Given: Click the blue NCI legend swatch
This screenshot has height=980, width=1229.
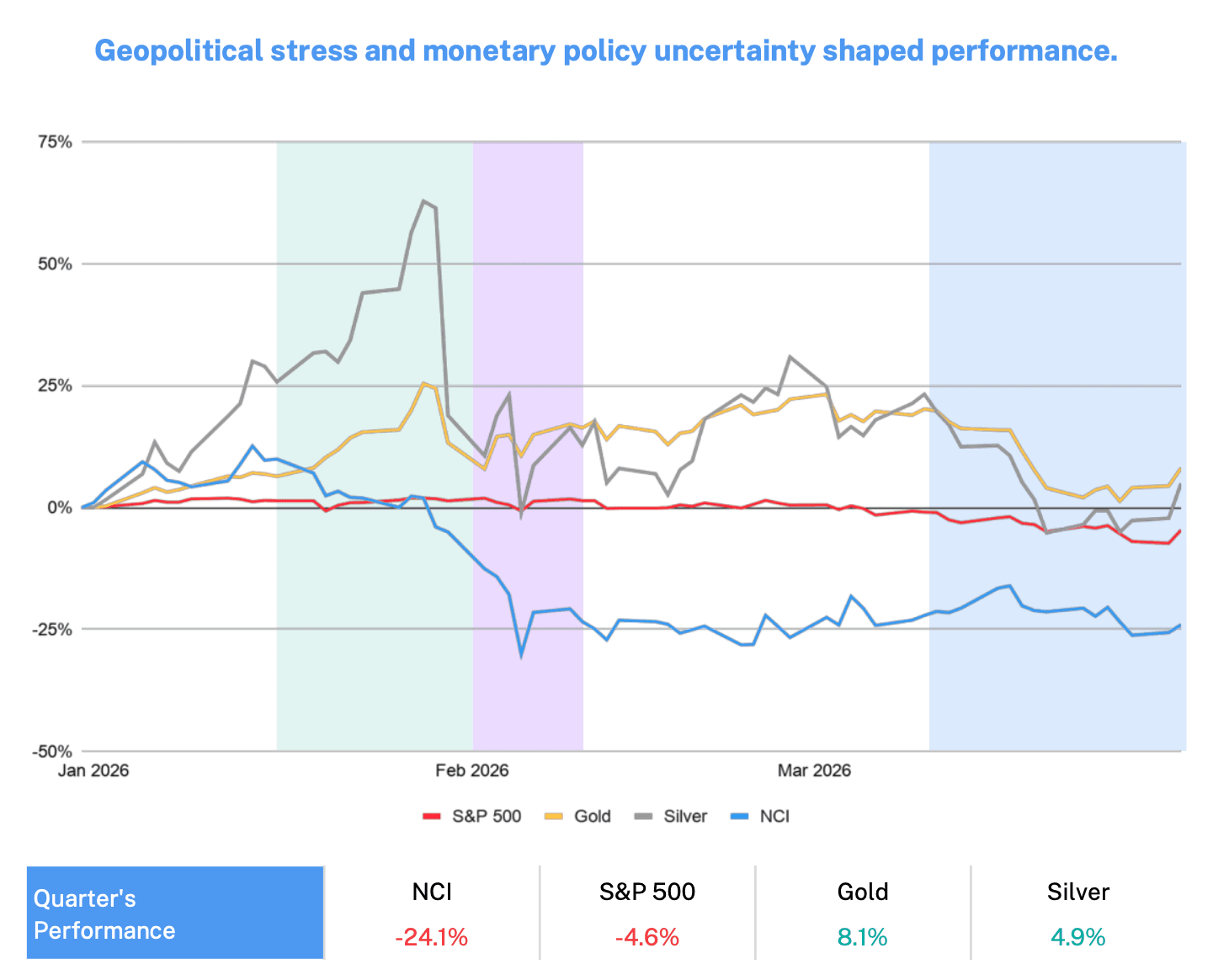Looking at the screenshot, I should click(739, 817).
